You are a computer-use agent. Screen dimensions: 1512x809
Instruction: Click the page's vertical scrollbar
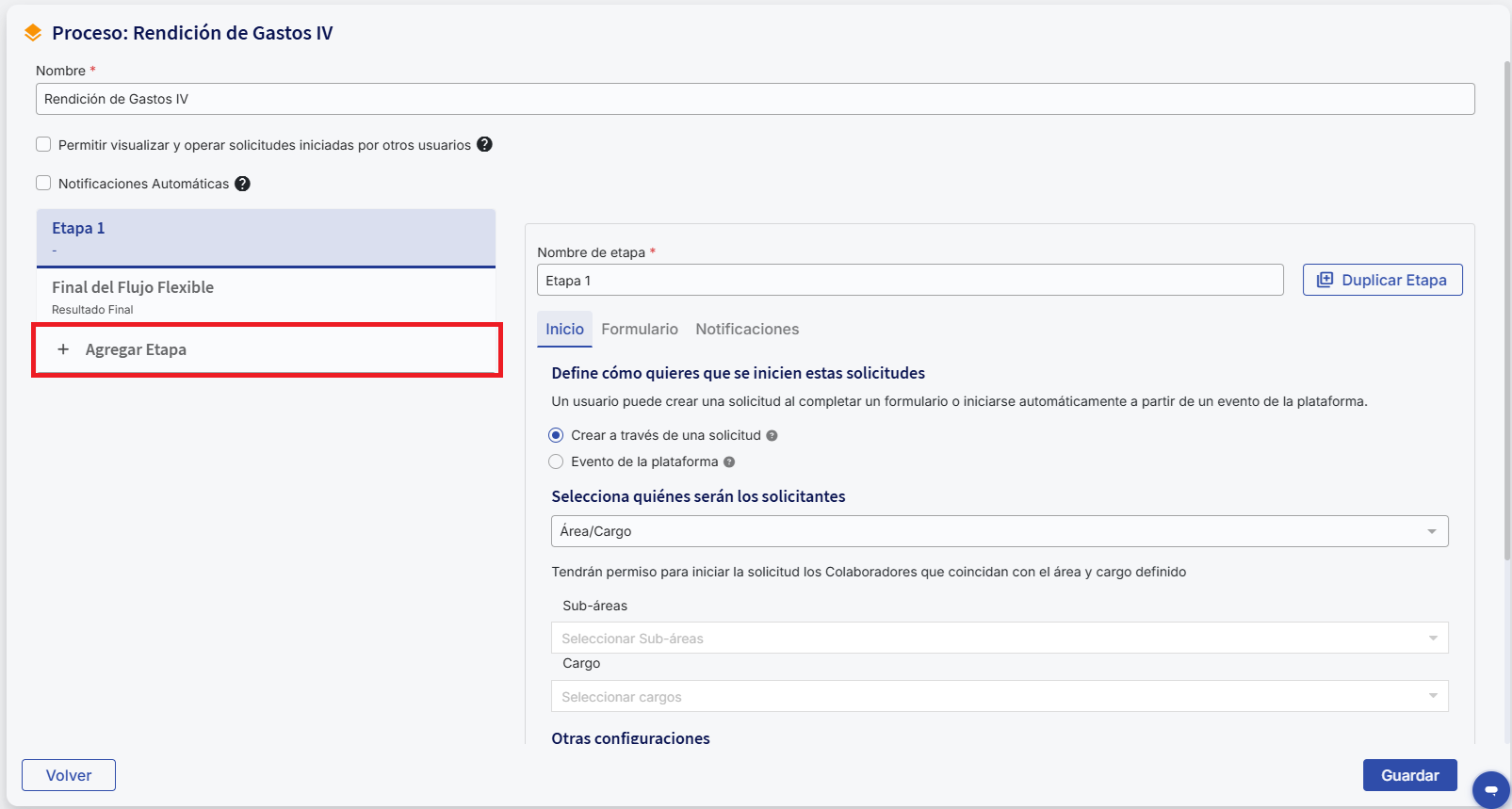[1506, 283]
